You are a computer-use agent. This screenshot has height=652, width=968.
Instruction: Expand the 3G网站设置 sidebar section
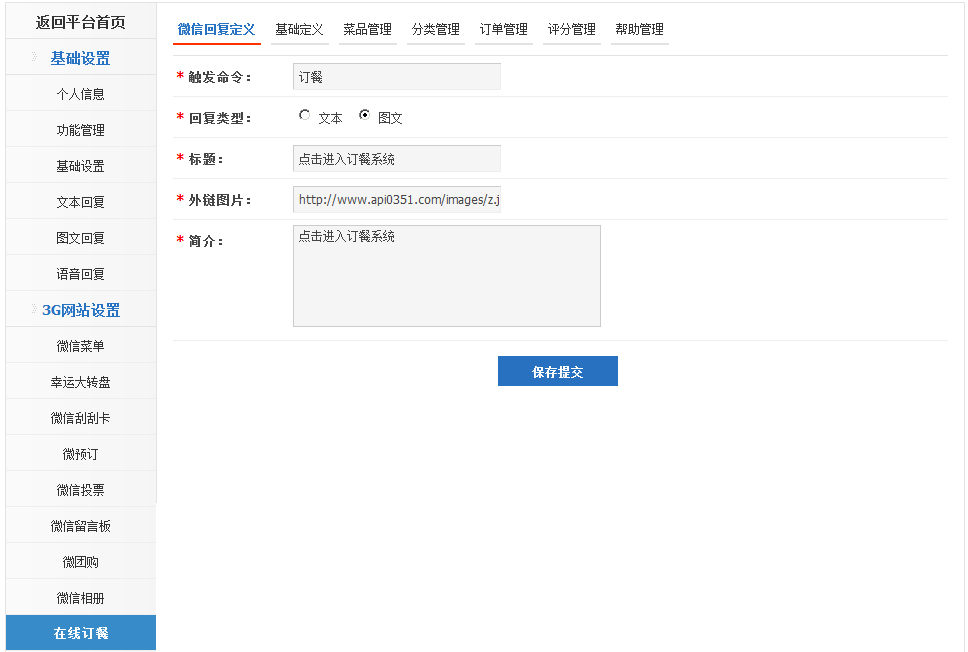78,309
